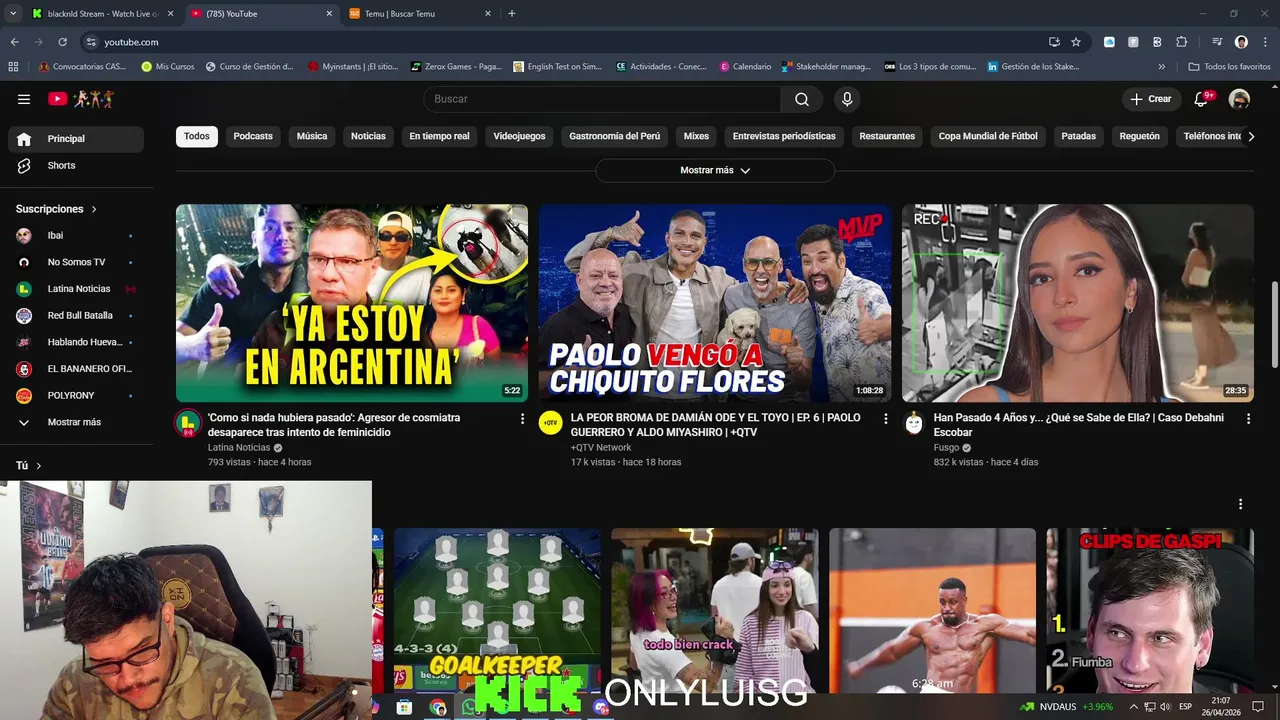Click the Chrome taskbar icon
Viewport: 1280px width, 720px height.
pyautogui.click(x=438, y=707)
